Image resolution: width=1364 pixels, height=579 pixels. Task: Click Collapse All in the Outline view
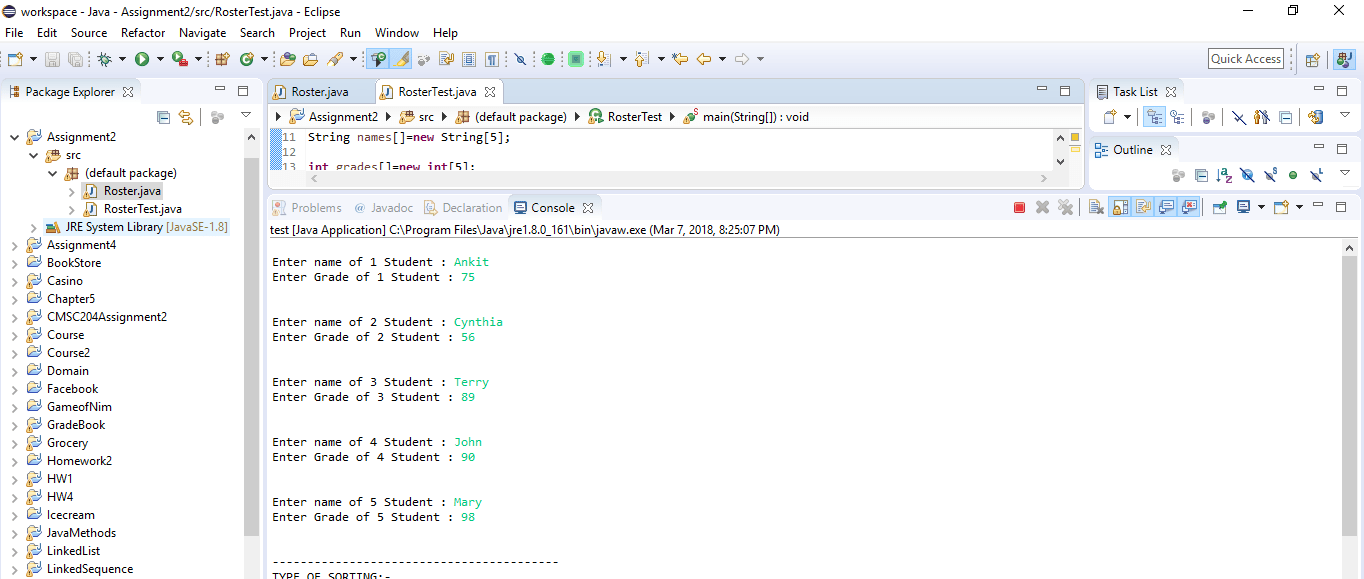tap(1201, 175)
